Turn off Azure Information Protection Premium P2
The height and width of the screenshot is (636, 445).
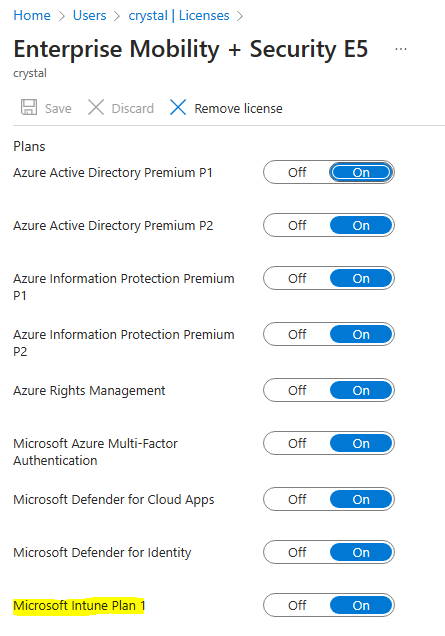(x=297, y=334)
